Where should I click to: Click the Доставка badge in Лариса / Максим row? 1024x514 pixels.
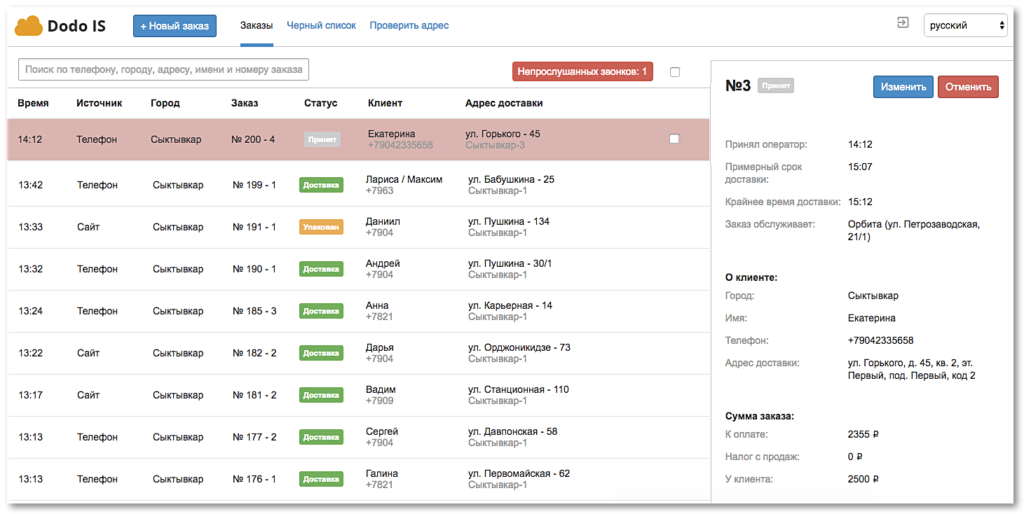click(321, 185)
